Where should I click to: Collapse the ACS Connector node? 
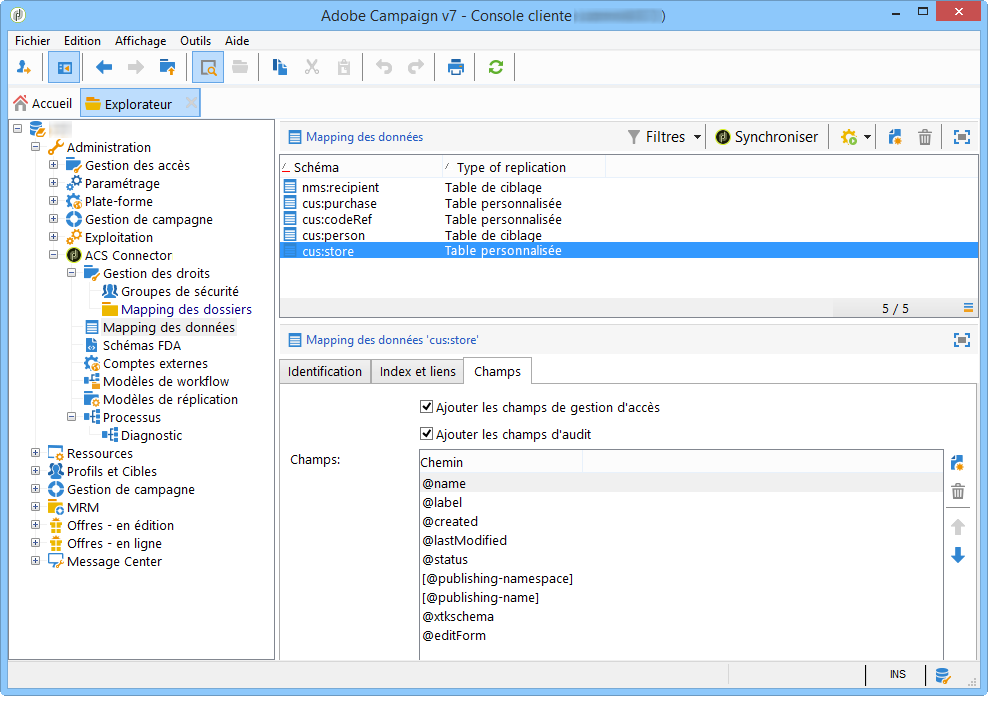pos(53,255)
